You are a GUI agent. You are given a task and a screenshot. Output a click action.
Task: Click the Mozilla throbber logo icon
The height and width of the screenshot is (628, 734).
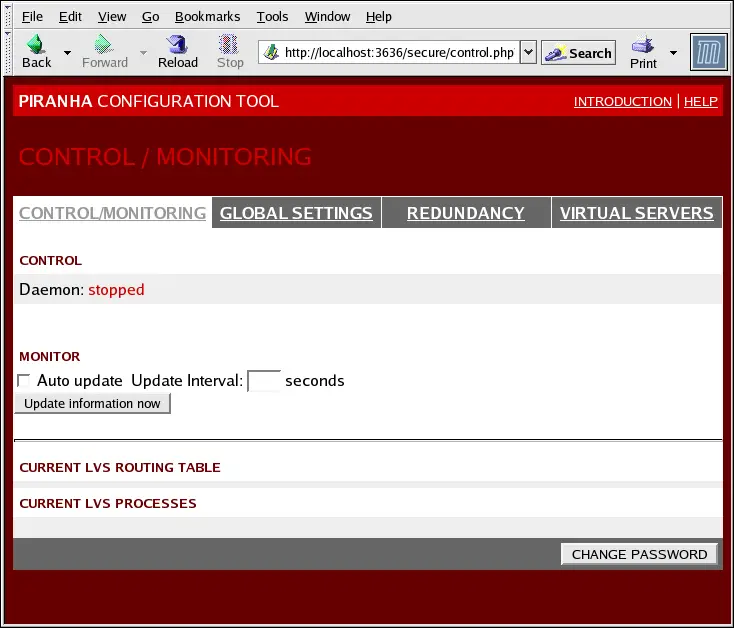[x=708, y=52]
